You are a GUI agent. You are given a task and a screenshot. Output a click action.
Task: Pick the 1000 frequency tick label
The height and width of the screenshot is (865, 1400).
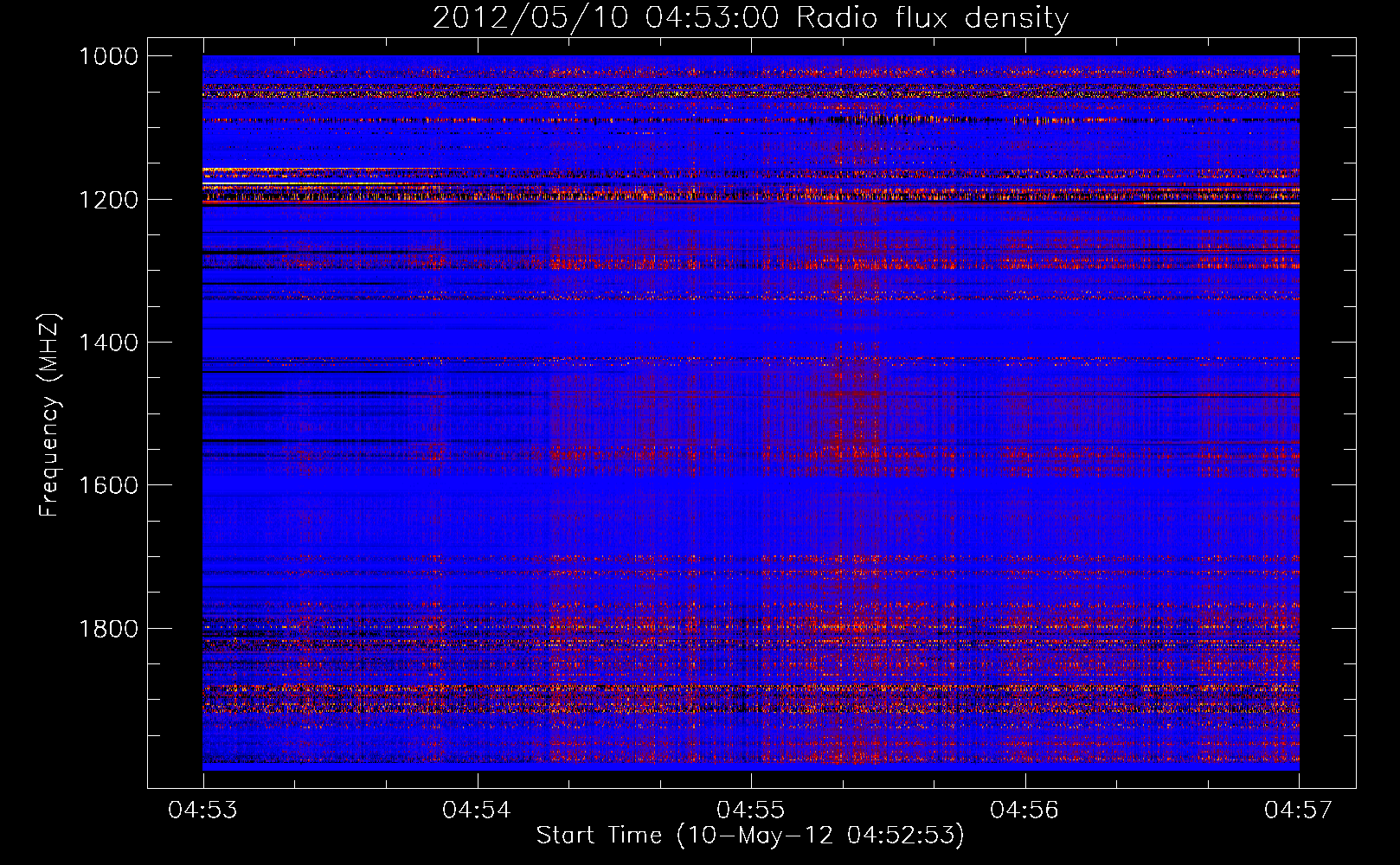pos(108,56)
